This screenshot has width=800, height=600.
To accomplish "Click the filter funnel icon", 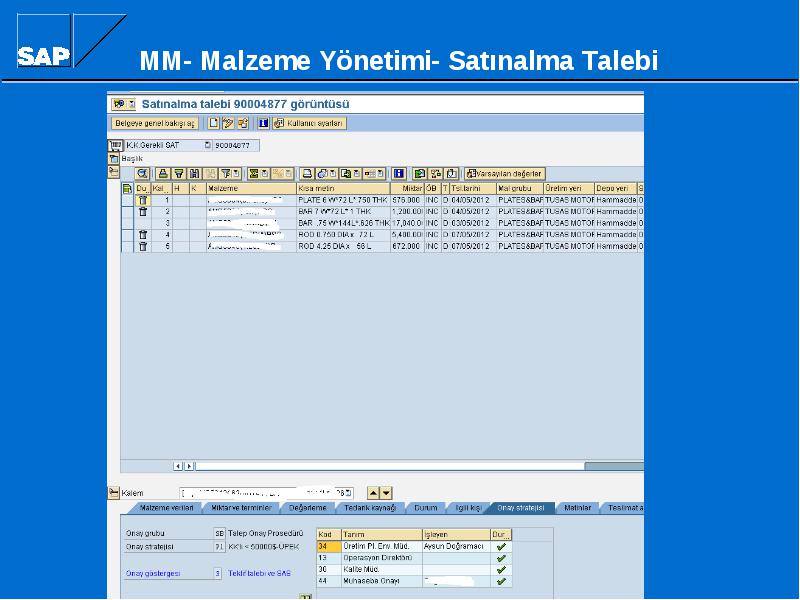I will click(x=226, y=173).
